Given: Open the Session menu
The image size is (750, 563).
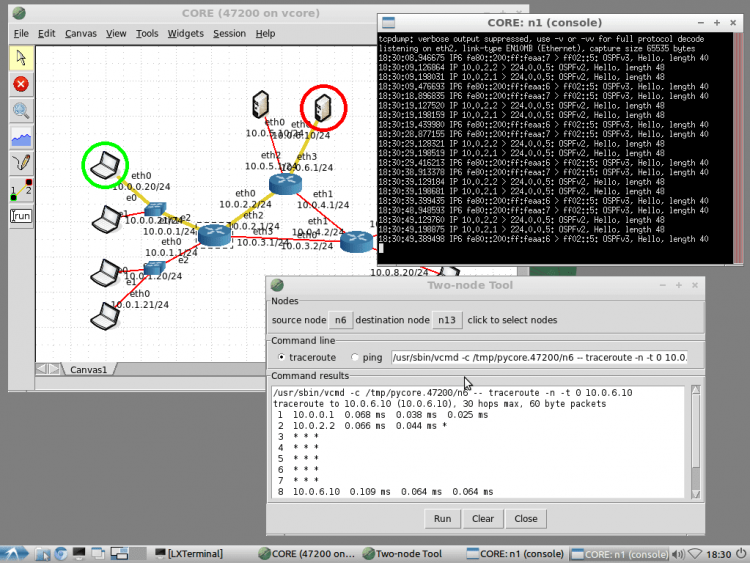Looking at the screenshot, I should pyautogui.click(x=229, y=33).
